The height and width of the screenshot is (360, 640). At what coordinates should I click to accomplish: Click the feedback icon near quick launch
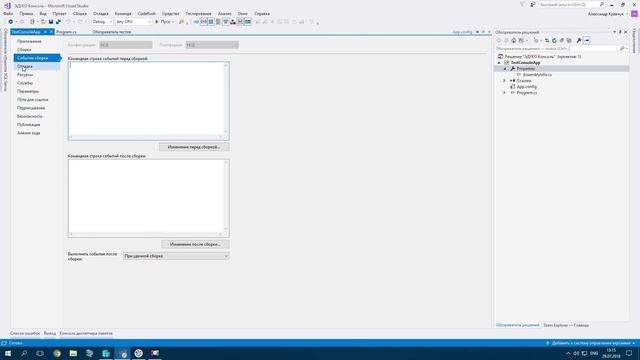pyautogui.click(x=533, y=4)
